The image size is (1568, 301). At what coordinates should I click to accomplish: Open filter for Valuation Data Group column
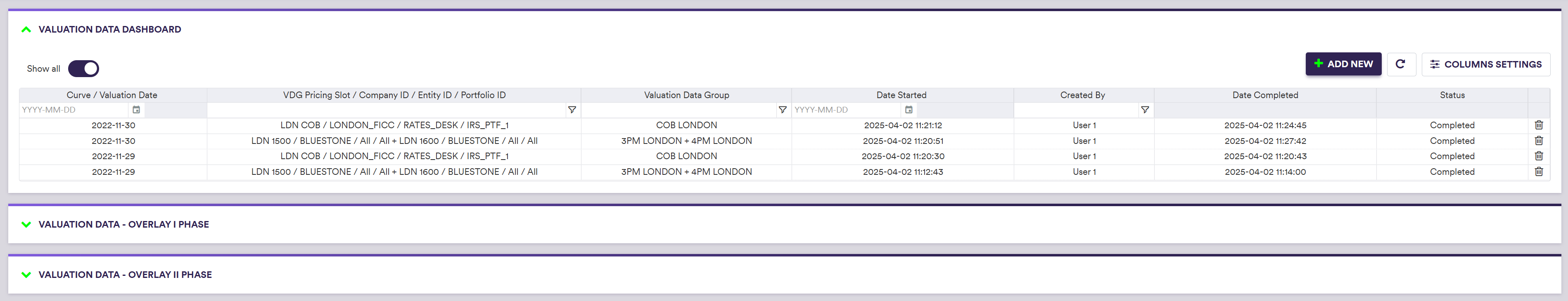pos(782,110)
